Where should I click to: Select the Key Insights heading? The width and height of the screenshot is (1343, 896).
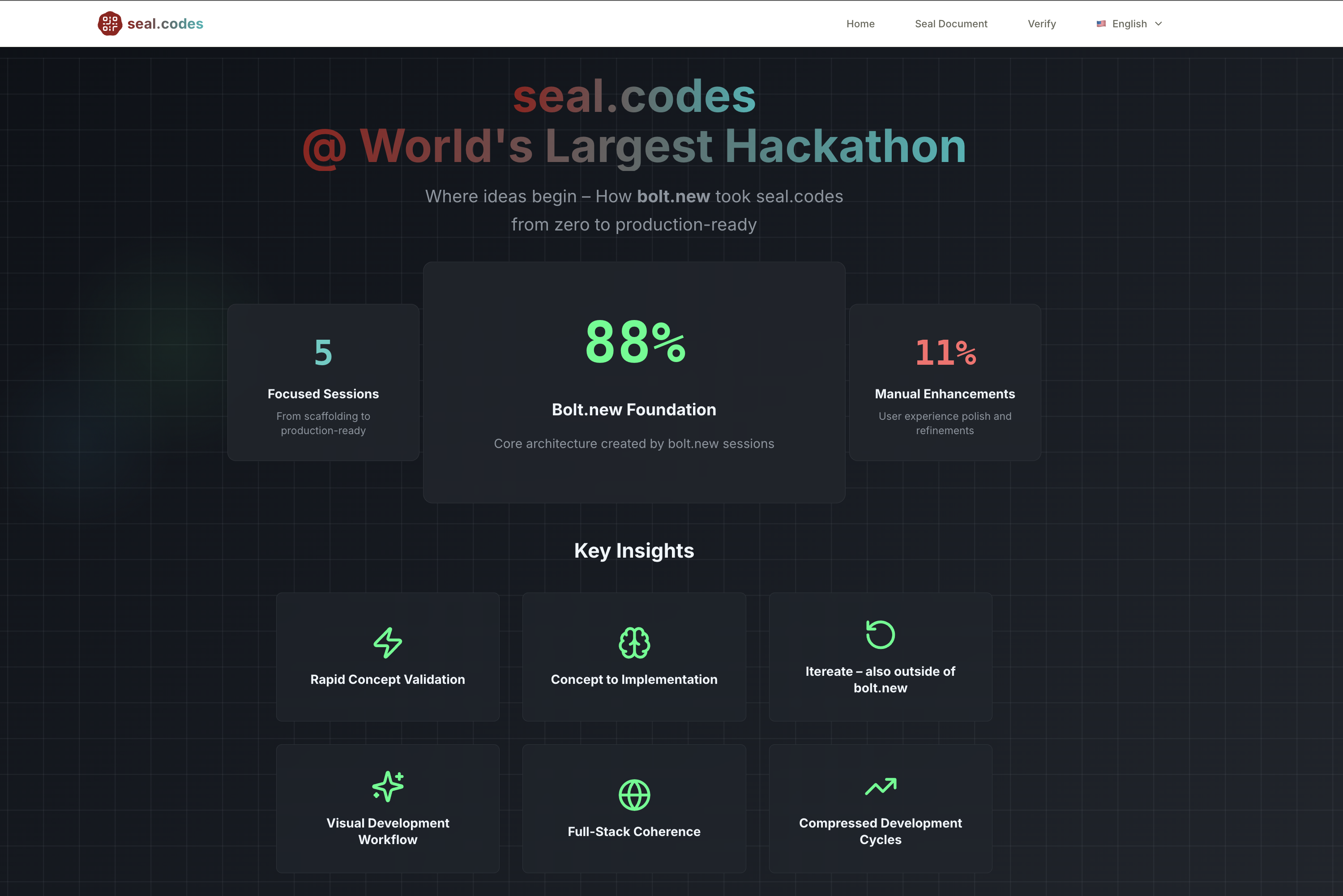point(634,550)
